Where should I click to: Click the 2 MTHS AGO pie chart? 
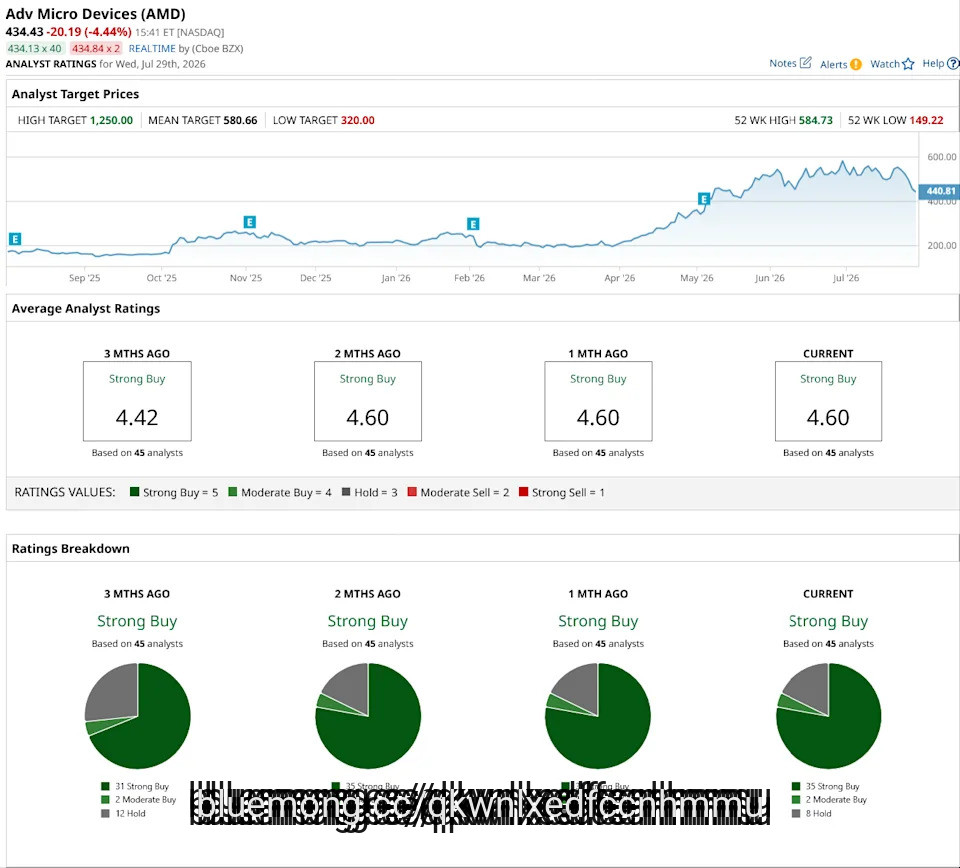(368, 716)
